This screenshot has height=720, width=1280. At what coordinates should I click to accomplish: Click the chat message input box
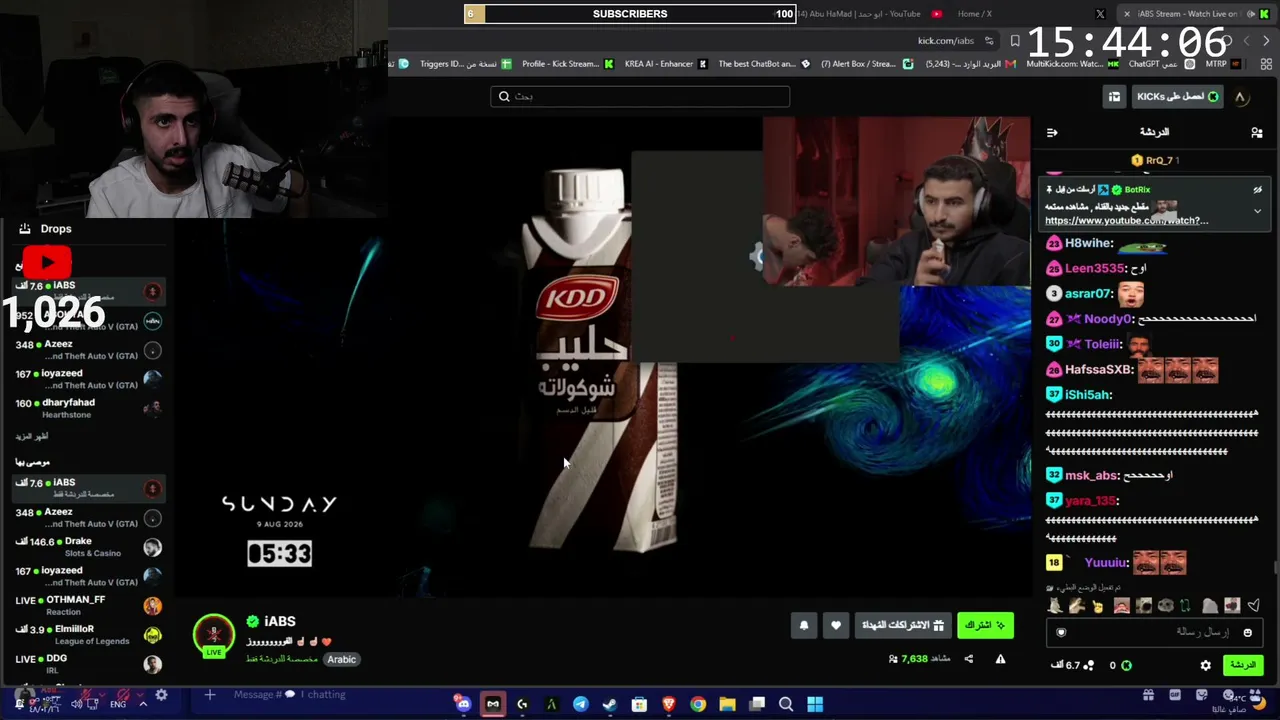[1154, 632]
